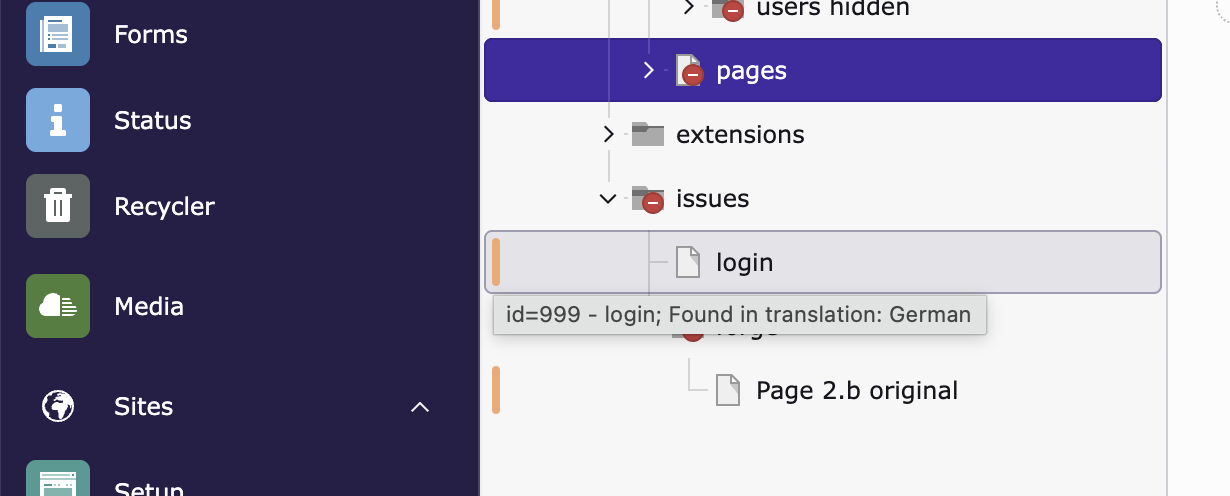Click the issues folder icon
Viewport: 1230px width, 496px height.
click(x=648, y=199)
